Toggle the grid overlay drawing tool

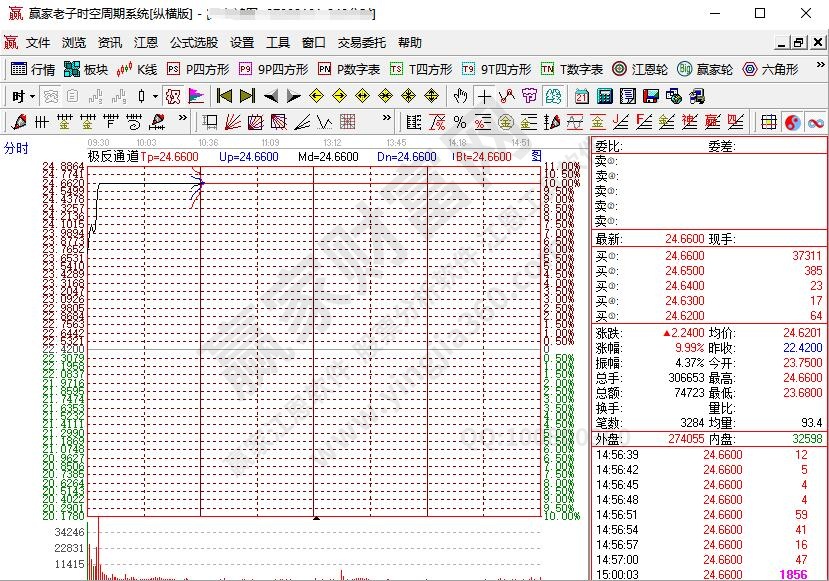point(346,121)
